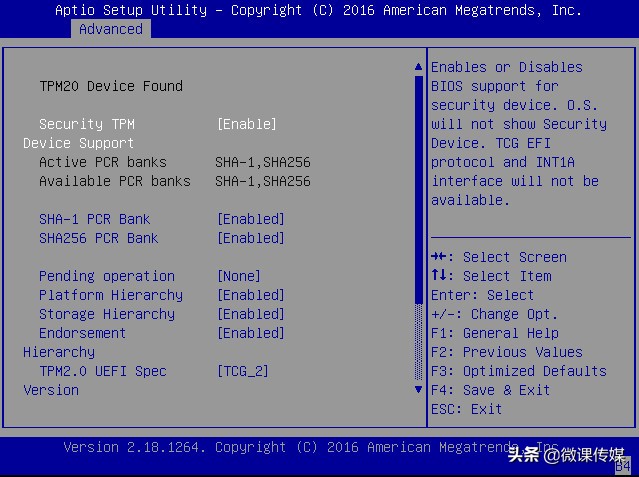
Task: Click the +/-: Change Opt. hint
Action: click(x=494, y=314)
